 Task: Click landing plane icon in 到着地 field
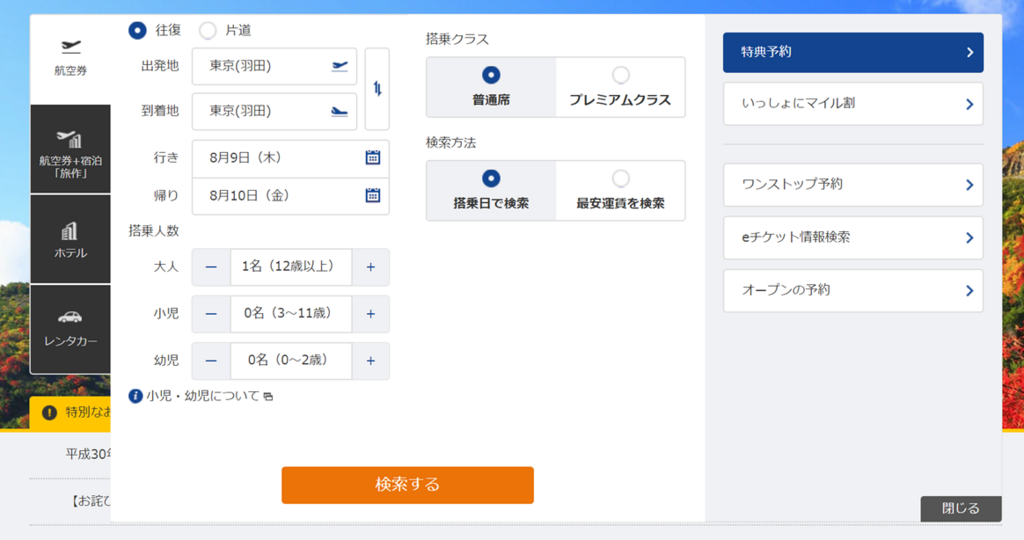pyautogui.click(x=340, y=112)
